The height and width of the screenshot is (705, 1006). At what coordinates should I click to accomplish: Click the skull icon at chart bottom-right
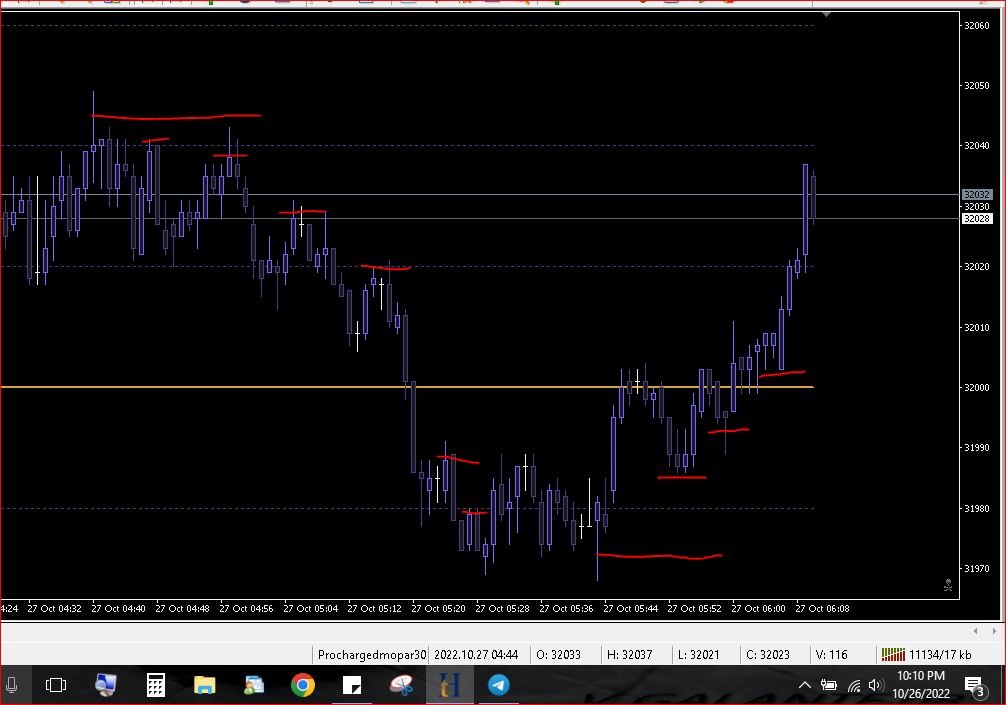(x=948, y=585)
